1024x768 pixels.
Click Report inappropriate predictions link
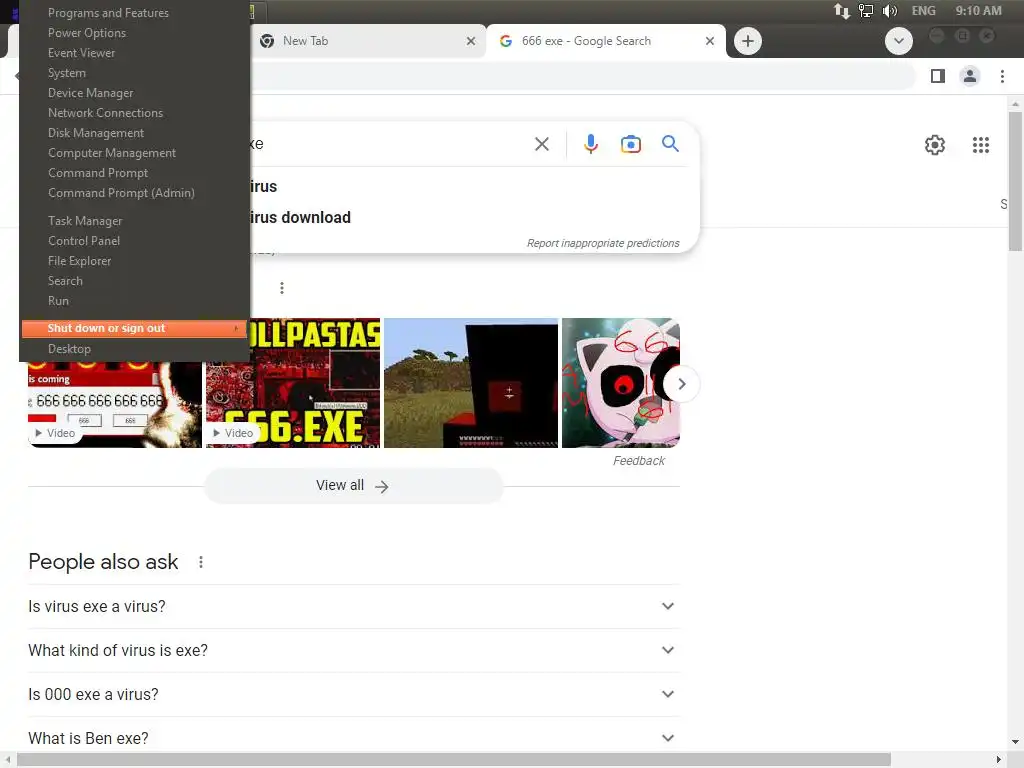(x=603, y=243)
